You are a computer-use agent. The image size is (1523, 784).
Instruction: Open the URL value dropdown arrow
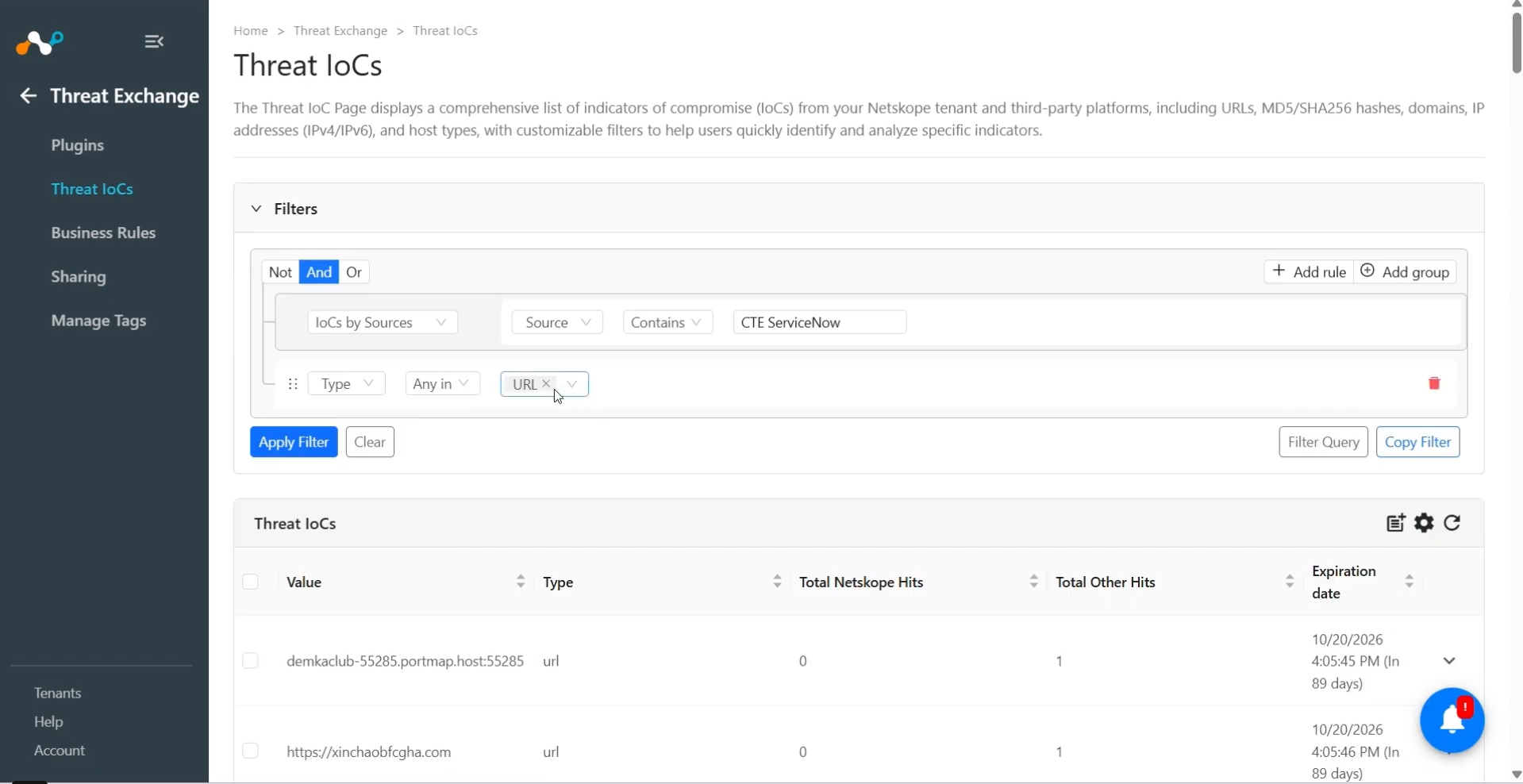coord(572,384)
